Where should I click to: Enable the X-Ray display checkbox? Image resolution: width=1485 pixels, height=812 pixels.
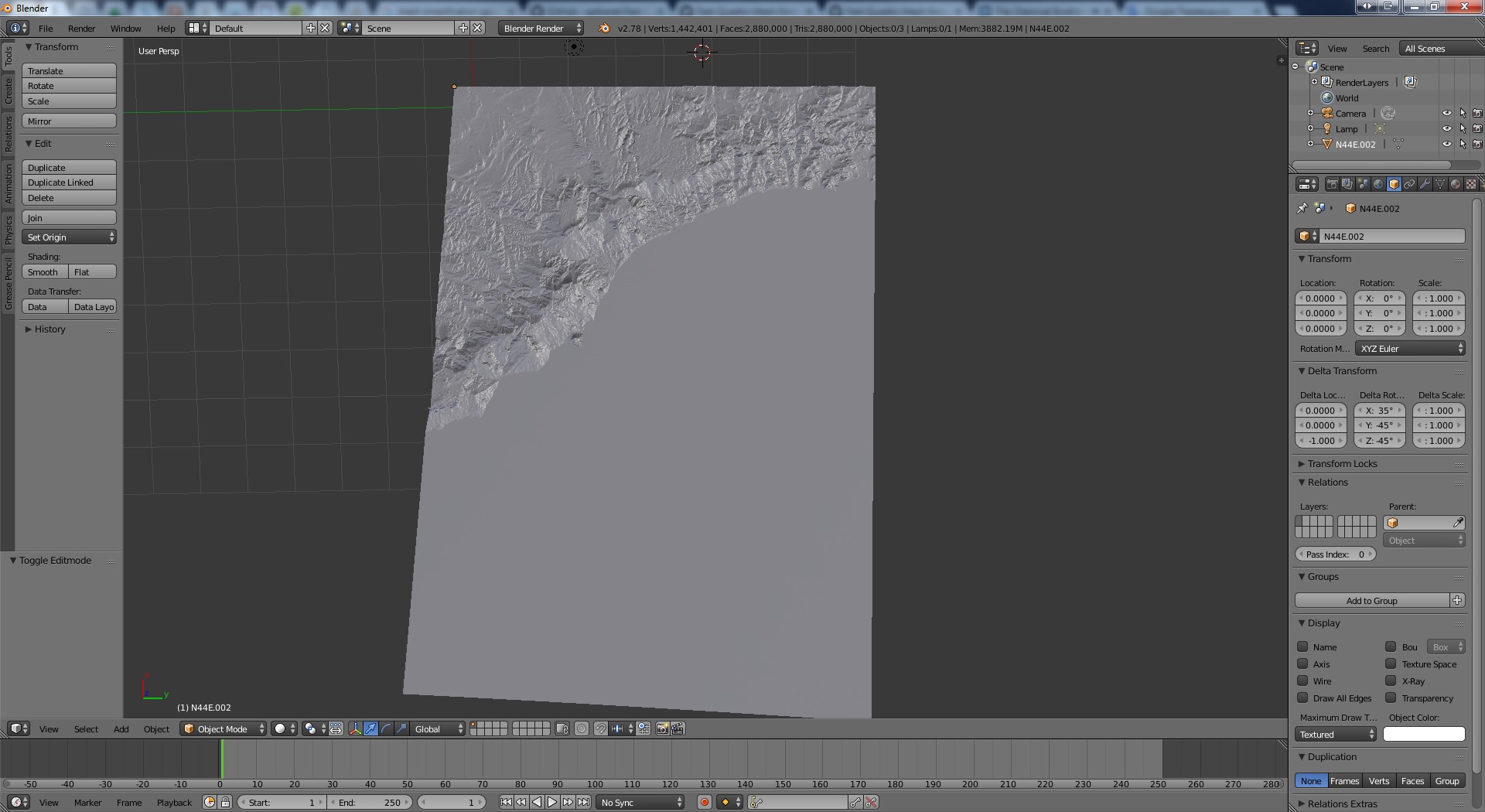1391,681
